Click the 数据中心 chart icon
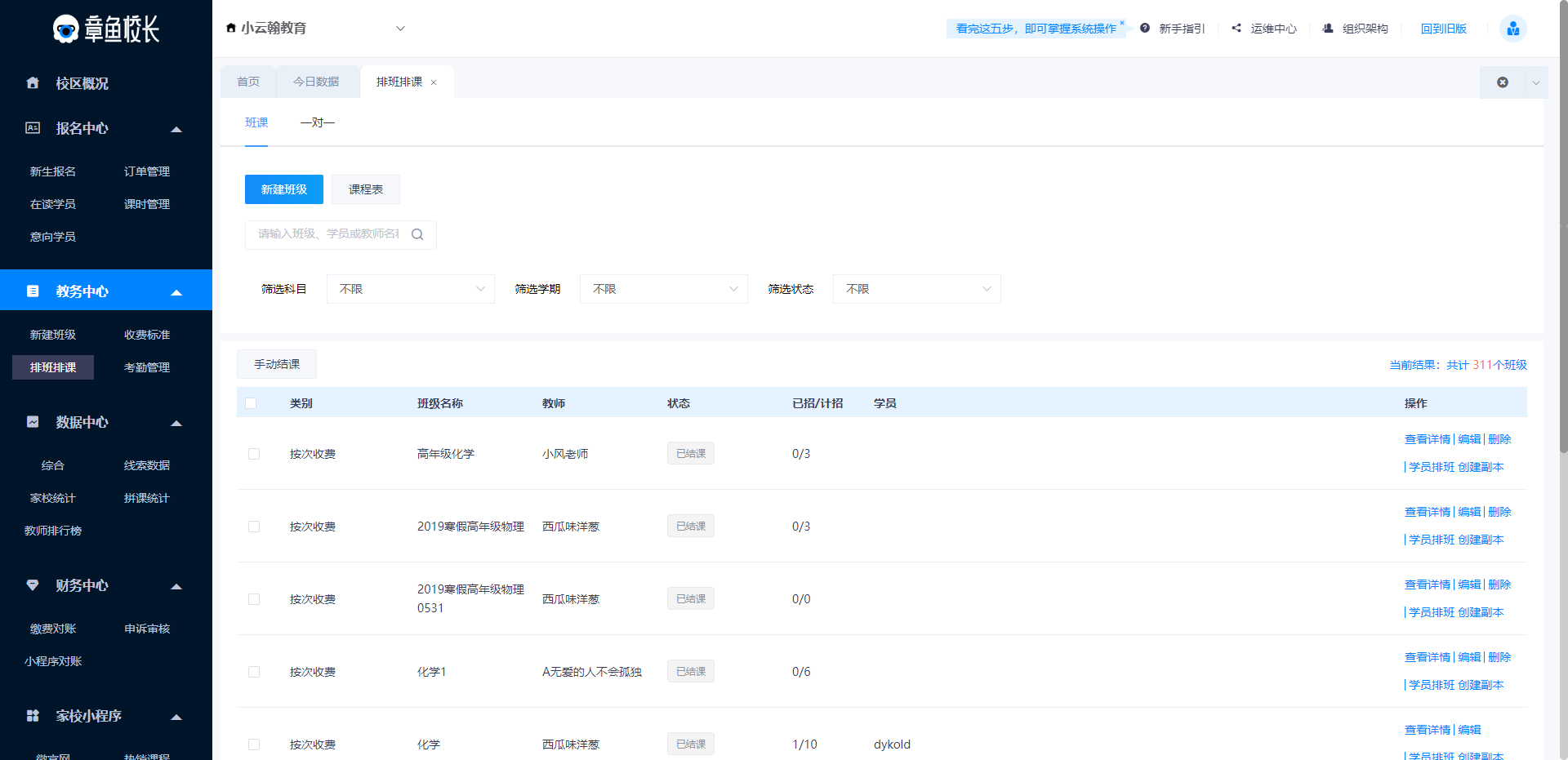 point(33,421)
